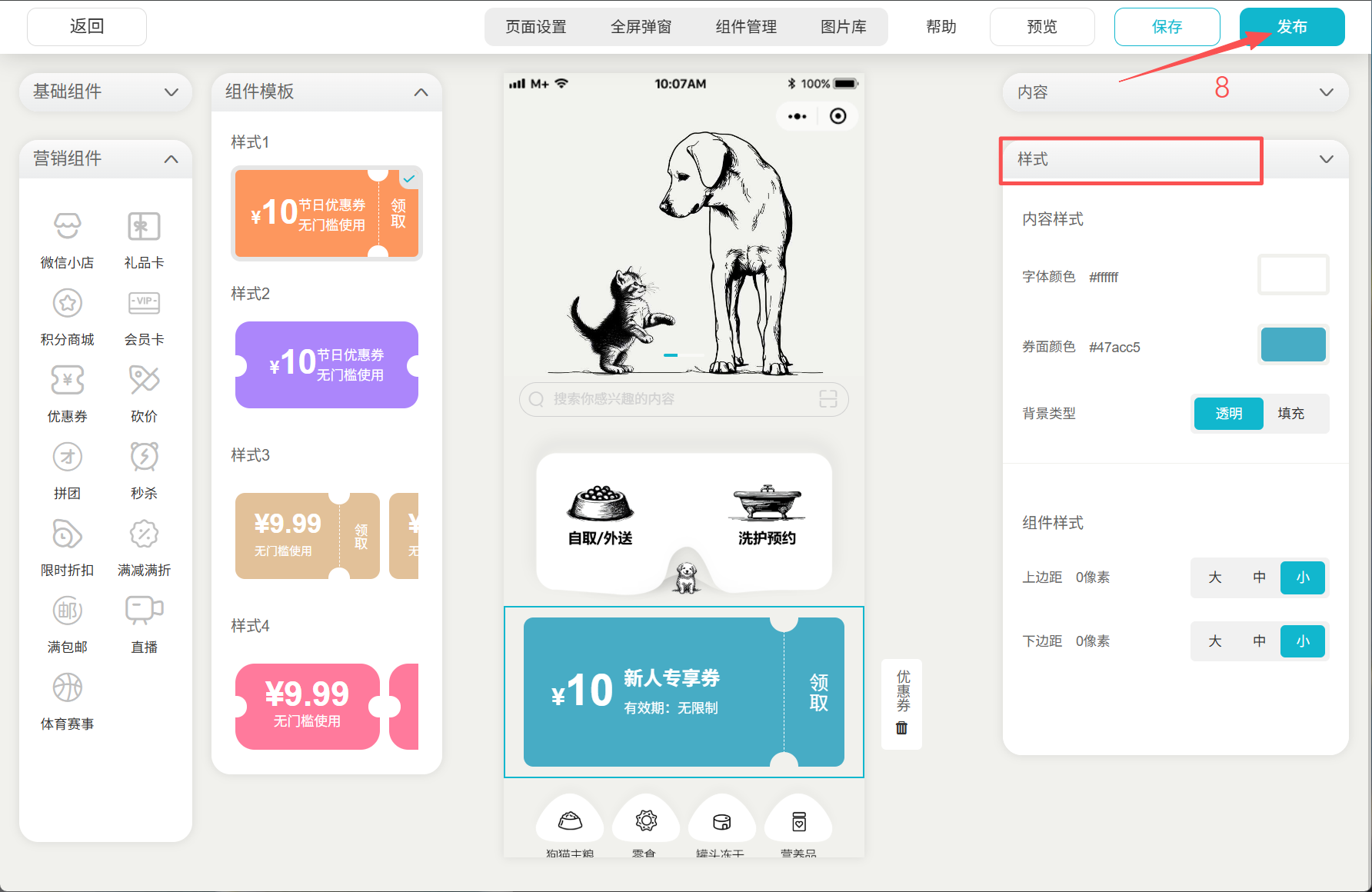Viewport: 1372px width, 892px height.
Task: Expand the 内容 settings panel
Action: (x=1326, y=92)
